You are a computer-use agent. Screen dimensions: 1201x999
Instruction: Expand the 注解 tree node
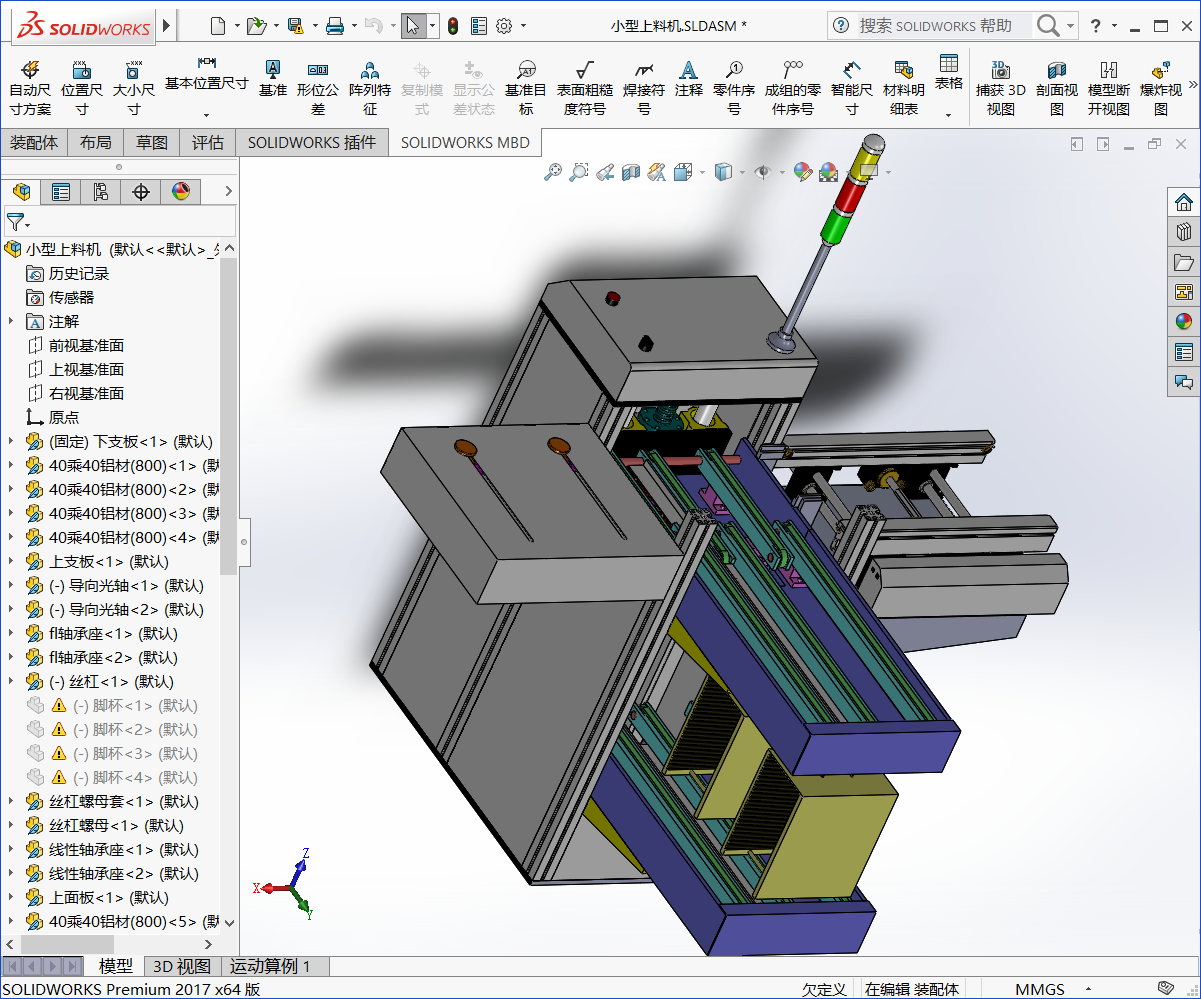click(11, 321)
